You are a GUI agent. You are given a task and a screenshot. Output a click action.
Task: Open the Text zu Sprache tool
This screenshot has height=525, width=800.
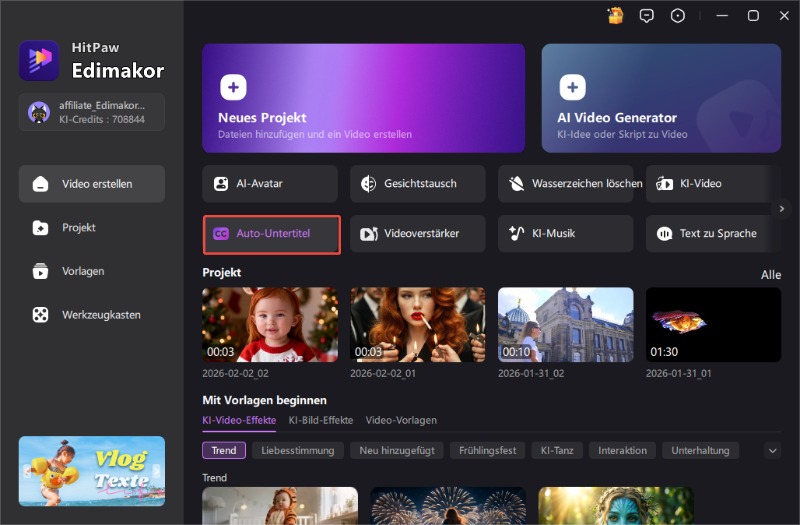[713, 234]
